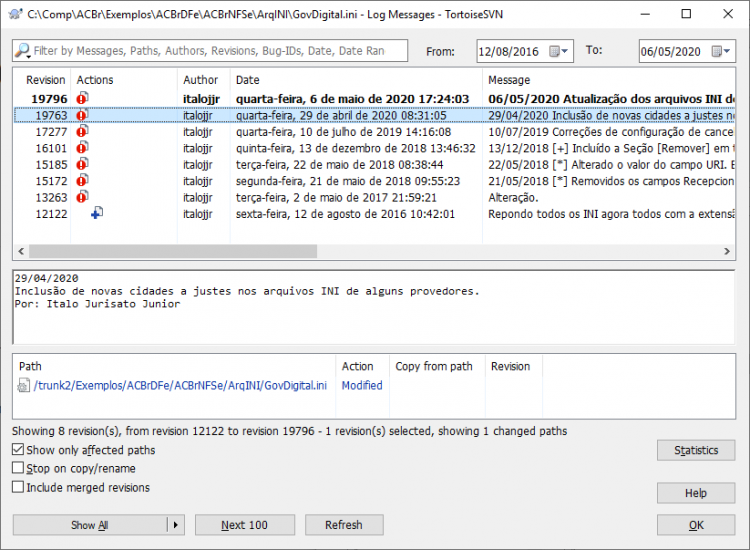Select revision 19796 row

(375, 99)
